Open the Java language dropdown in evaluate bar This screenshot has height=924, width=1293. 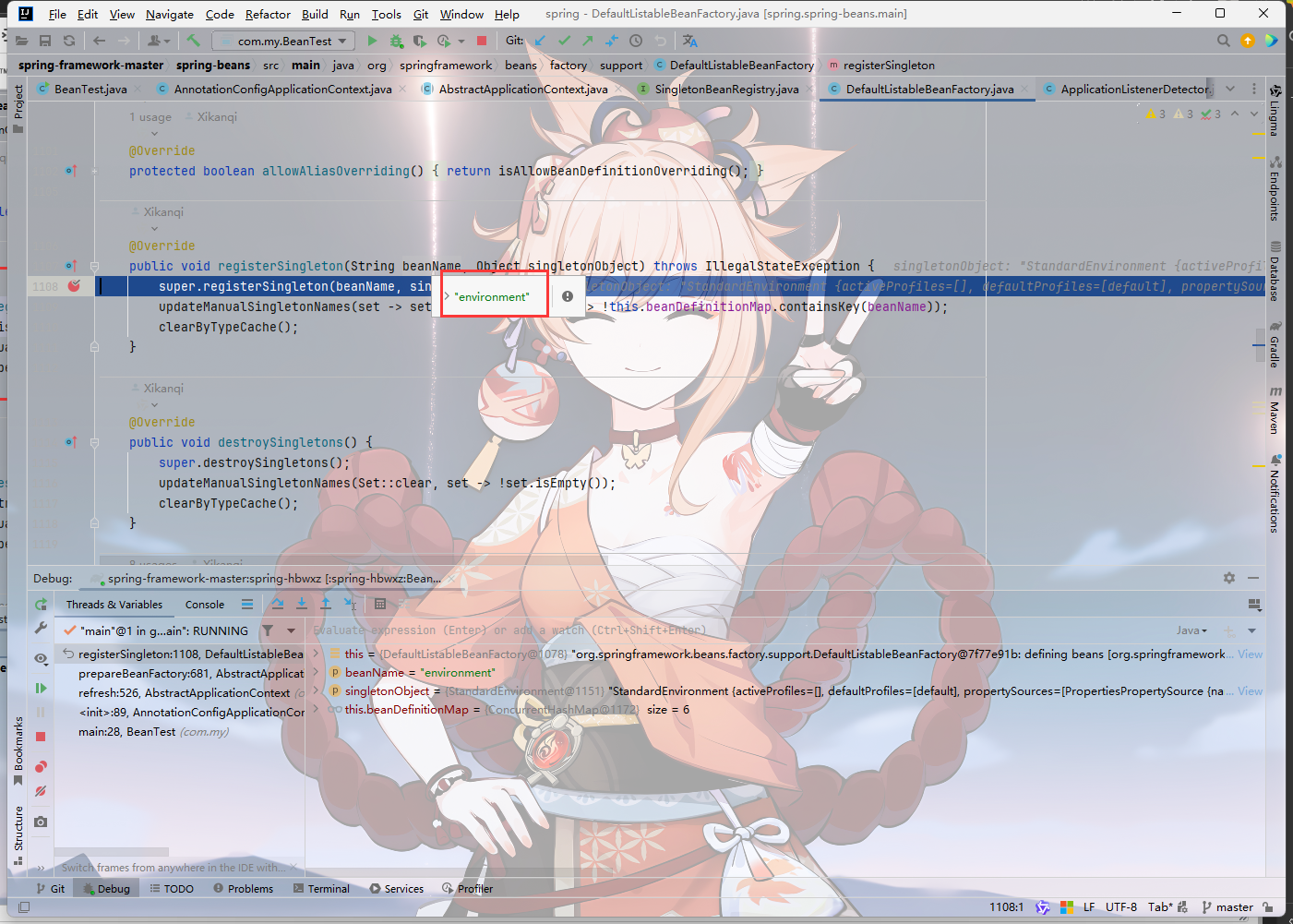click(x=1191, y=630)
